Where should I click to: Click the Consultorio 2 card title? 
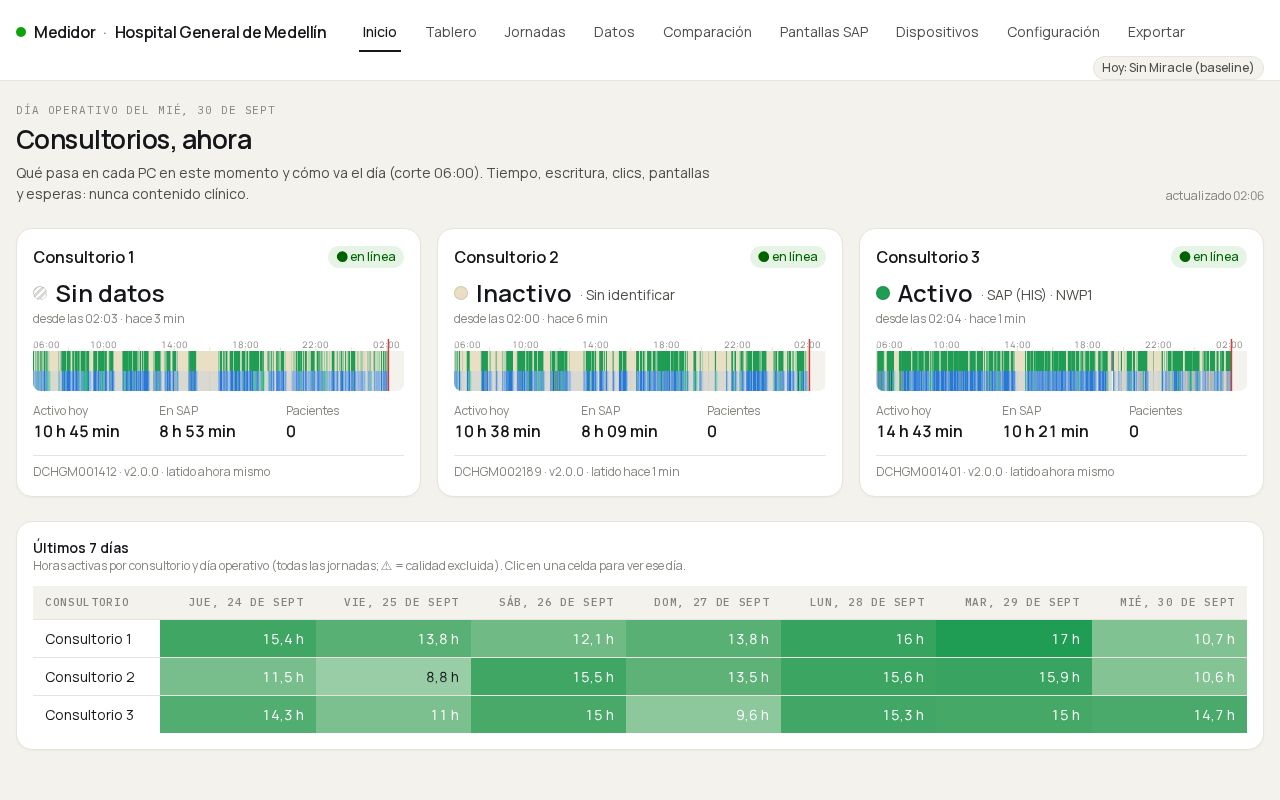[506, 257]
